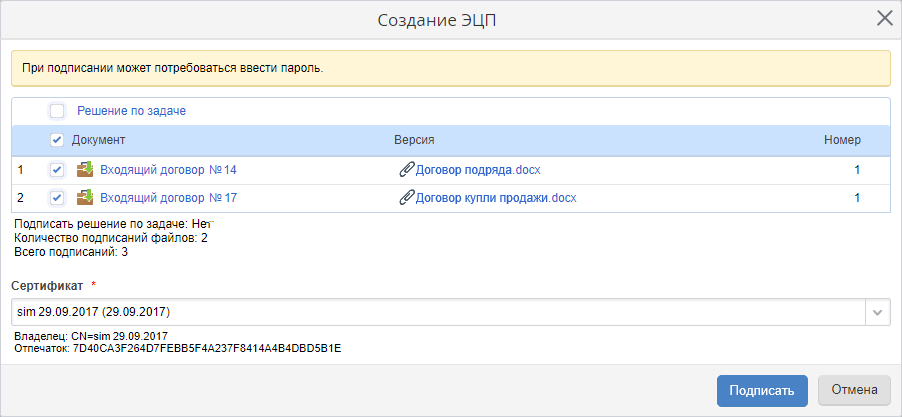Viewport: 902px width, 417px height.
Task: Enable the Решение по задаче checkbox
Action: 57,111
